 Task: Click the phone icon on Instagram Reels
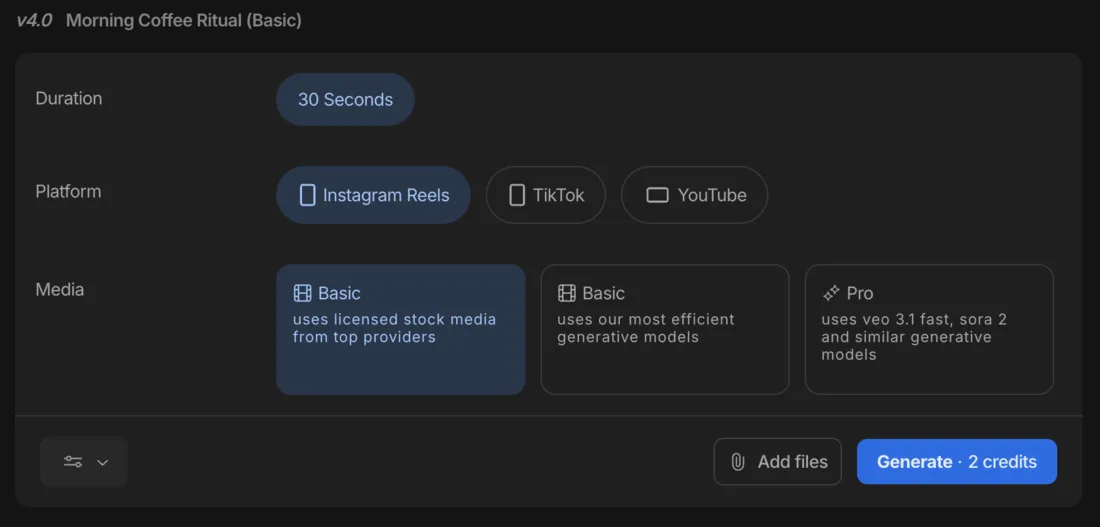point(307,195)
